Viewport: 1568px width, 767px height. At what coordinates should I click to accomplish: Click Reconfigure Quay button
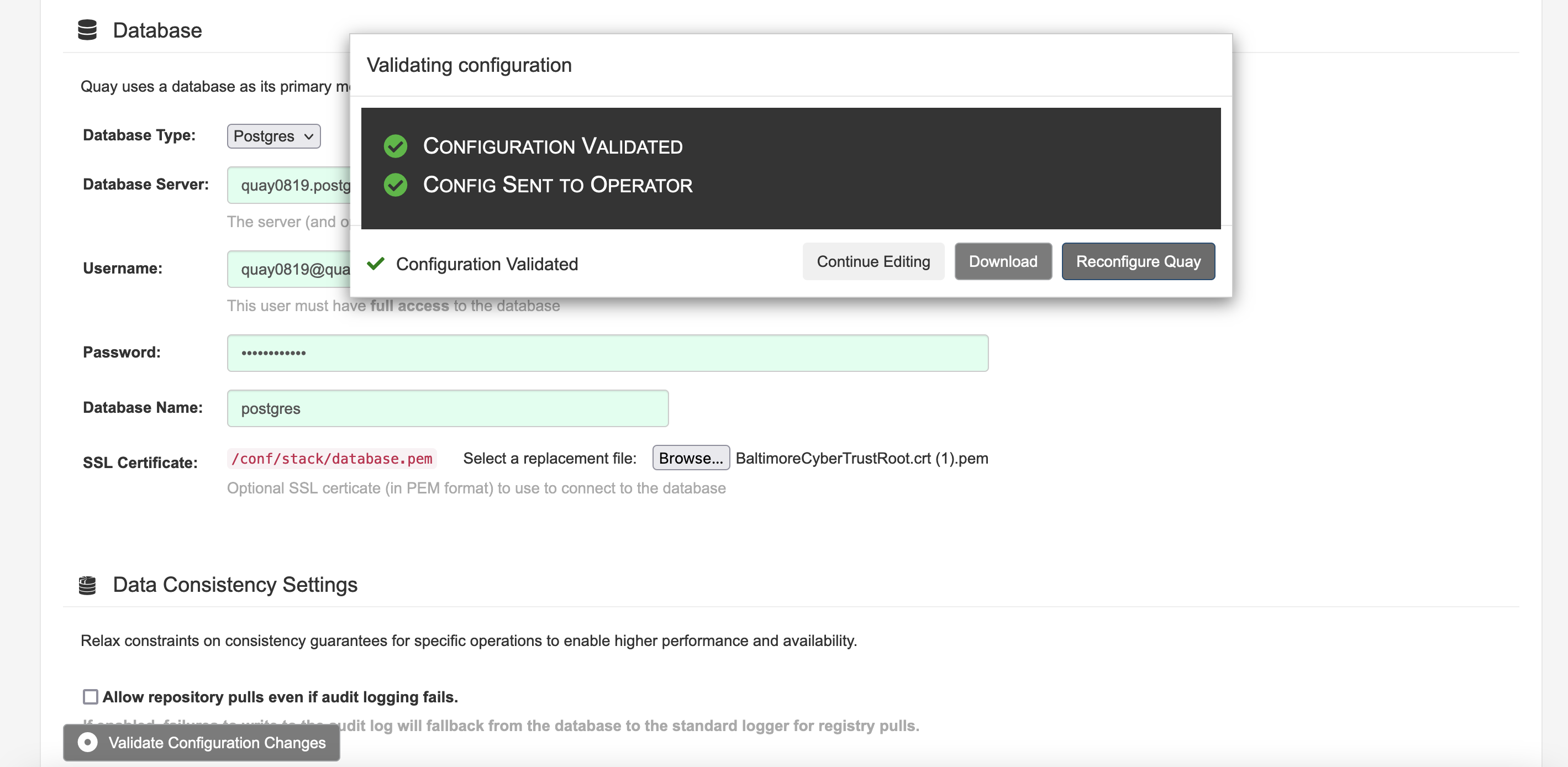tap(1137, 262)
